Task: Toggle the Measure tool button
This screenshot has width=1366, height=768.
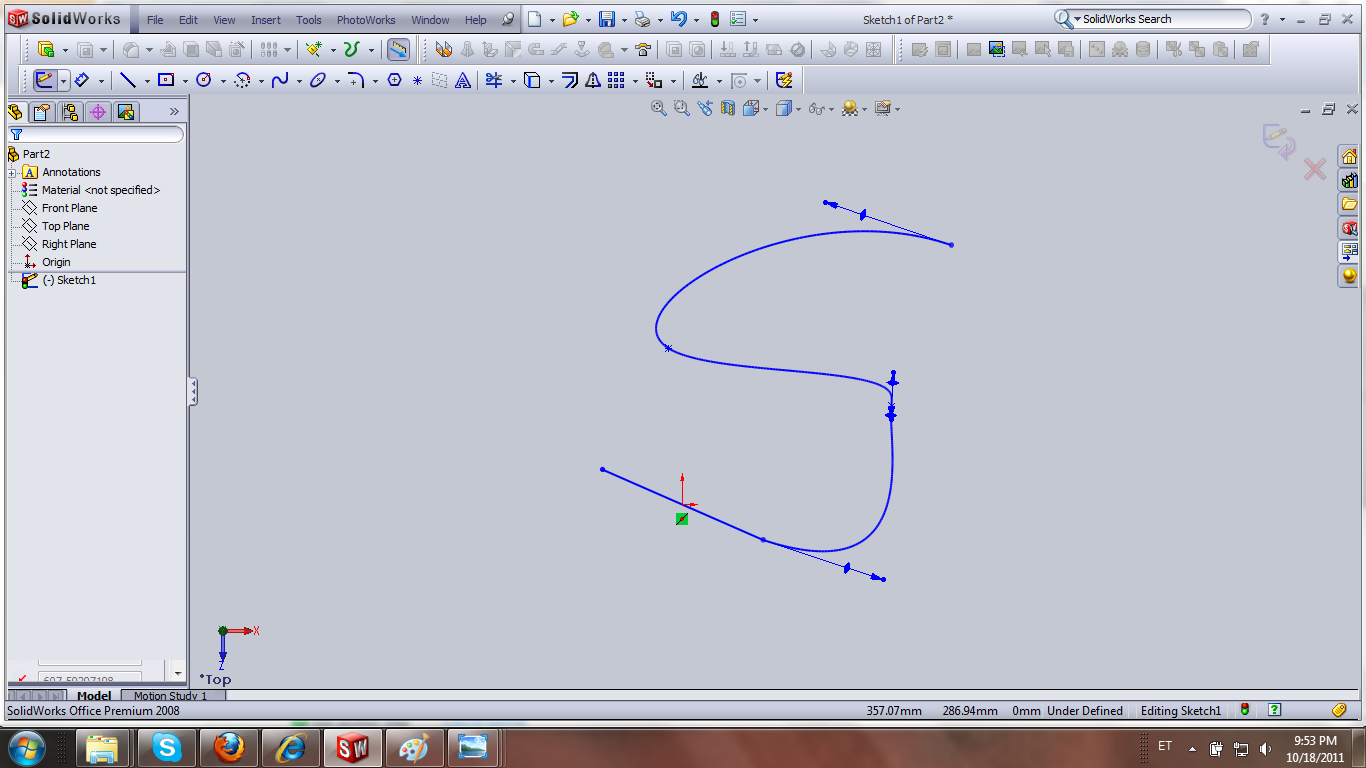Action: (398, 49)
